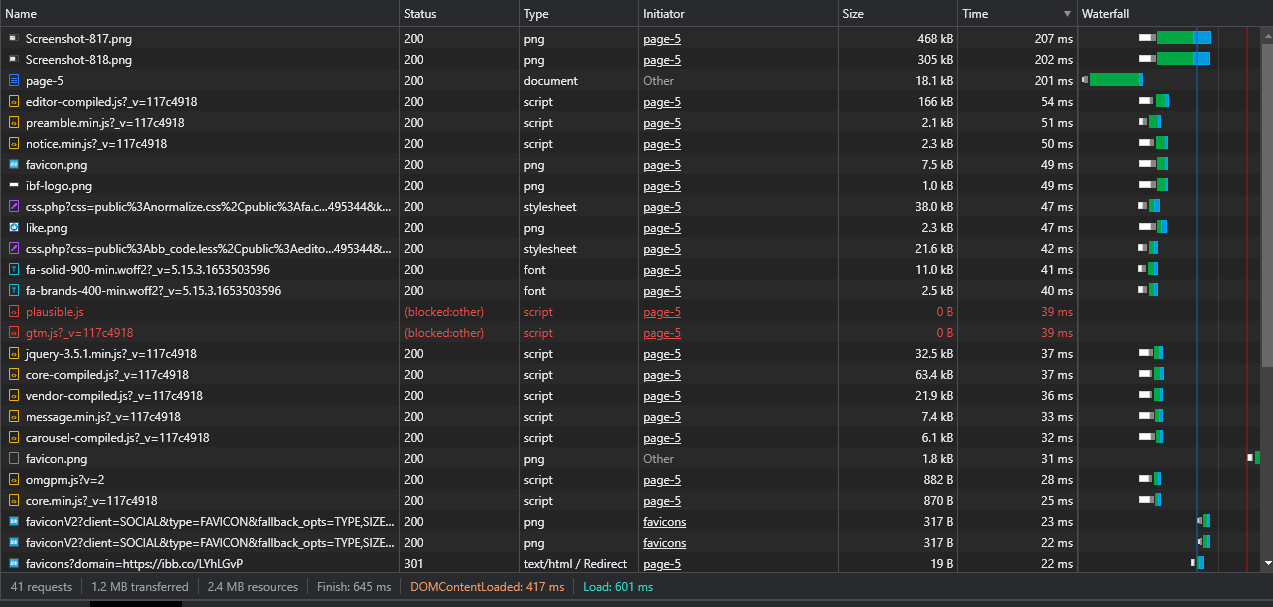Open favicons initiator link for first faviconV2 request

[x=664, y=522]
